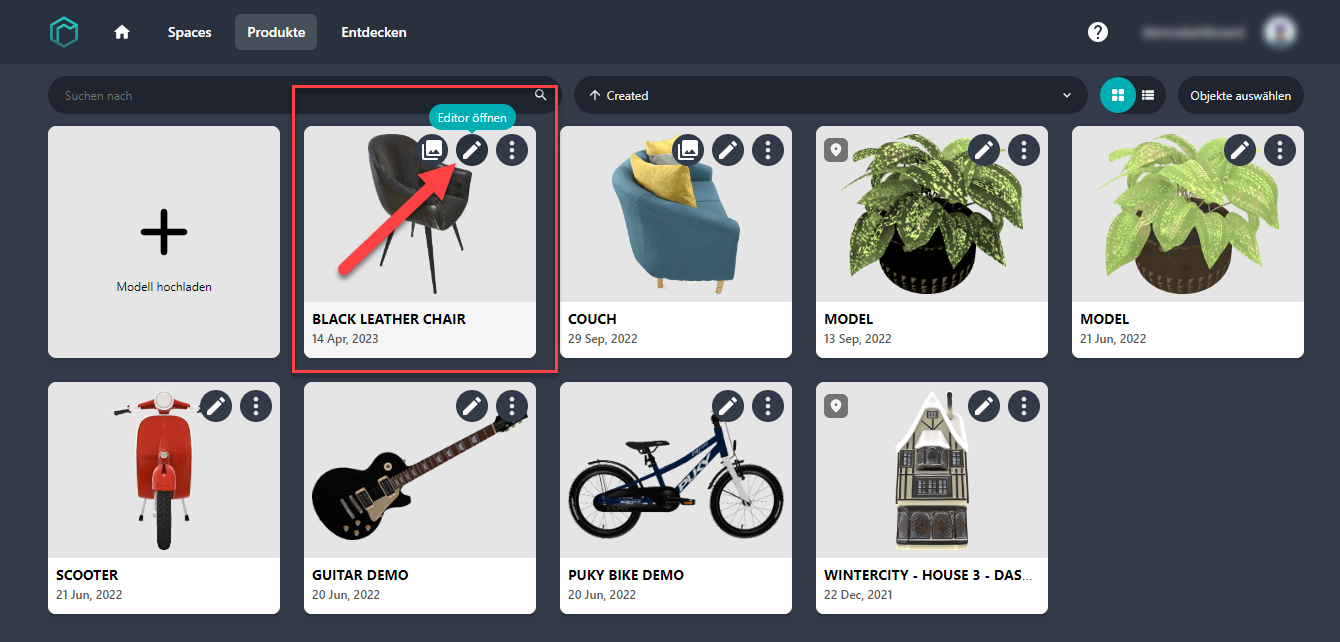Open editor for Black Leather Chair
The width and height of the screenshot is (1340, 642).
[x=472, y=150]
